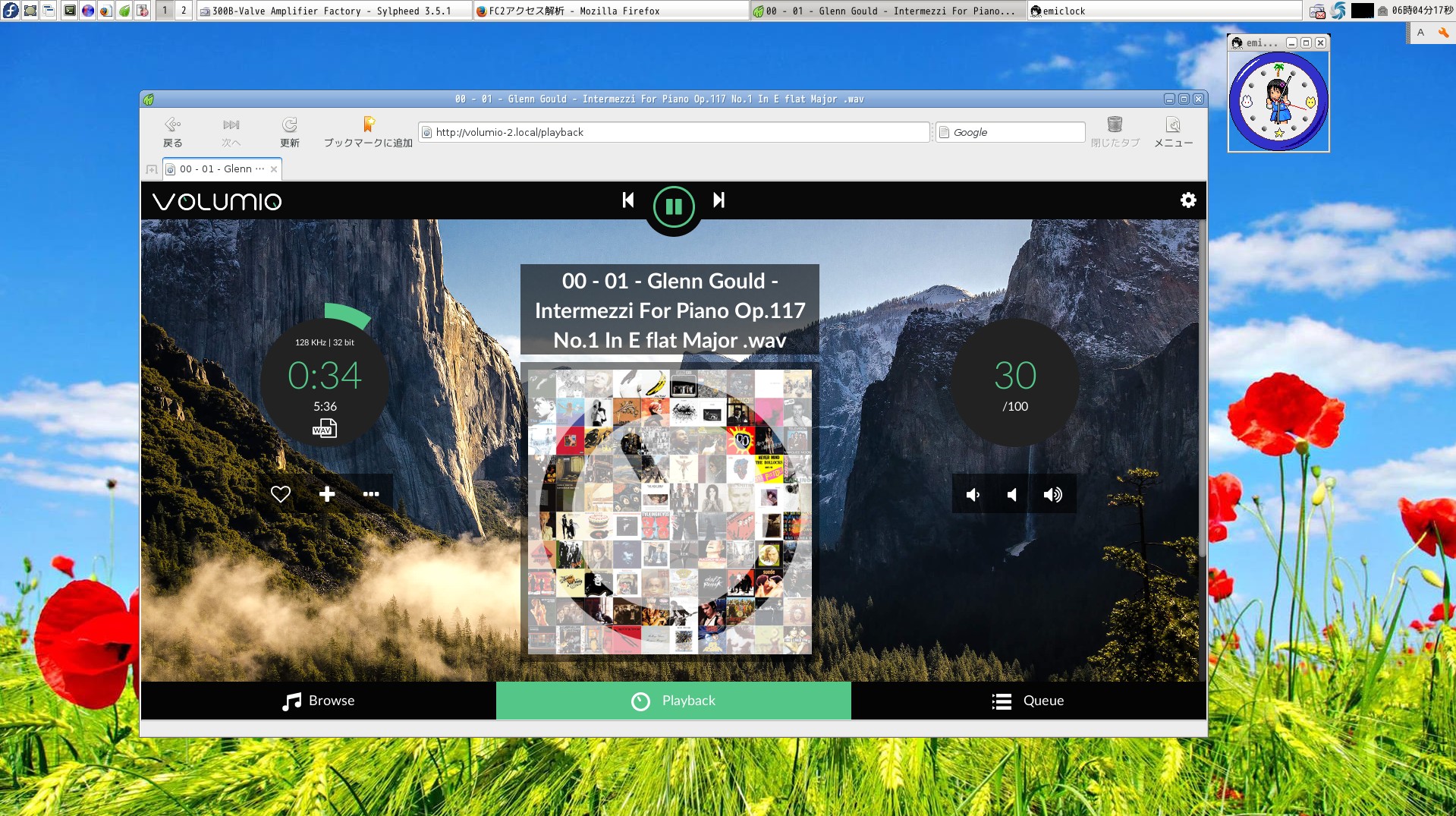1456x816 pixels.
Task: Switch to the Queue tab
Action: coord(1028,701)
